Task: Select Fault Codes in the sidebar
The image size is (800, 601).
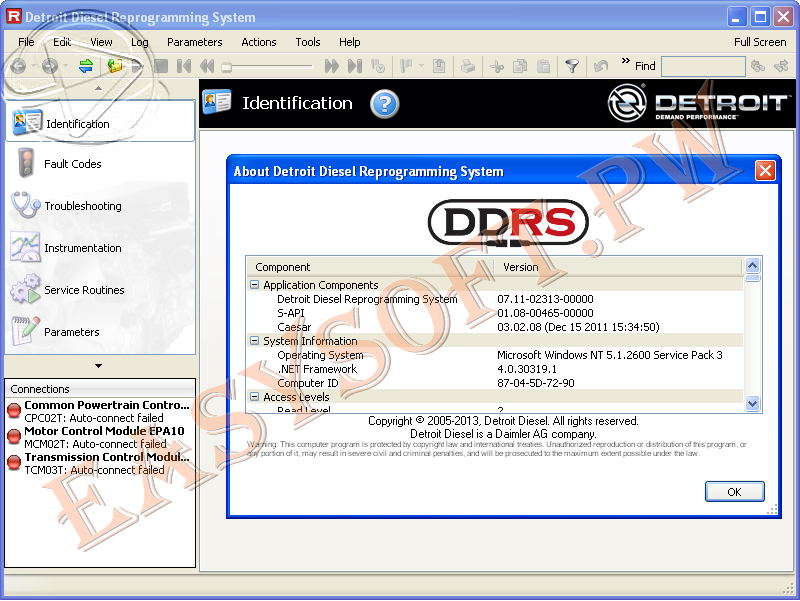Action: pos(100,164)
